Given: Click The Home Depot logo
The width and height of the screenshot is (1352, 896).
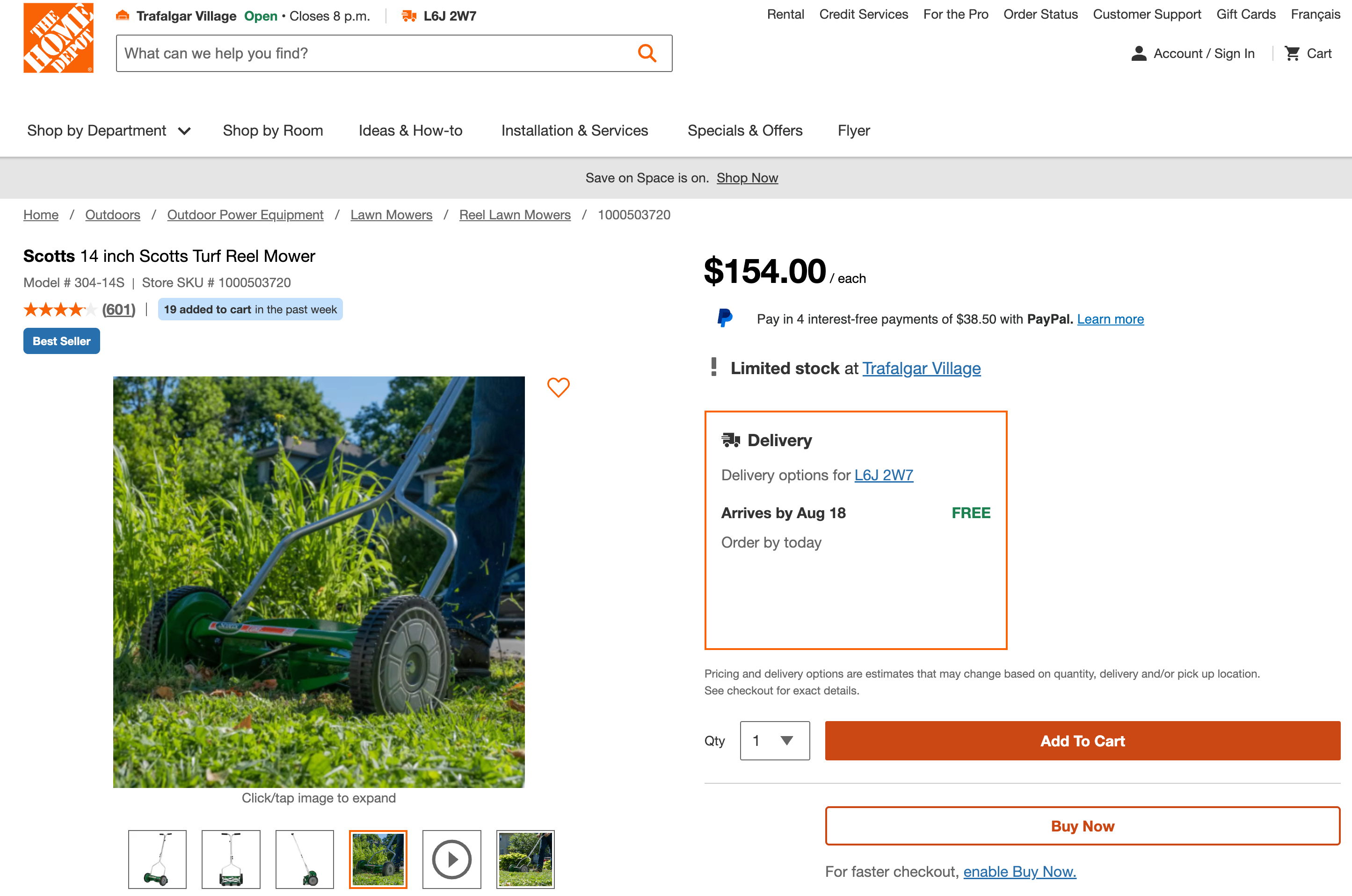Looking at the screenshot, I should click(x=58, y=38).
